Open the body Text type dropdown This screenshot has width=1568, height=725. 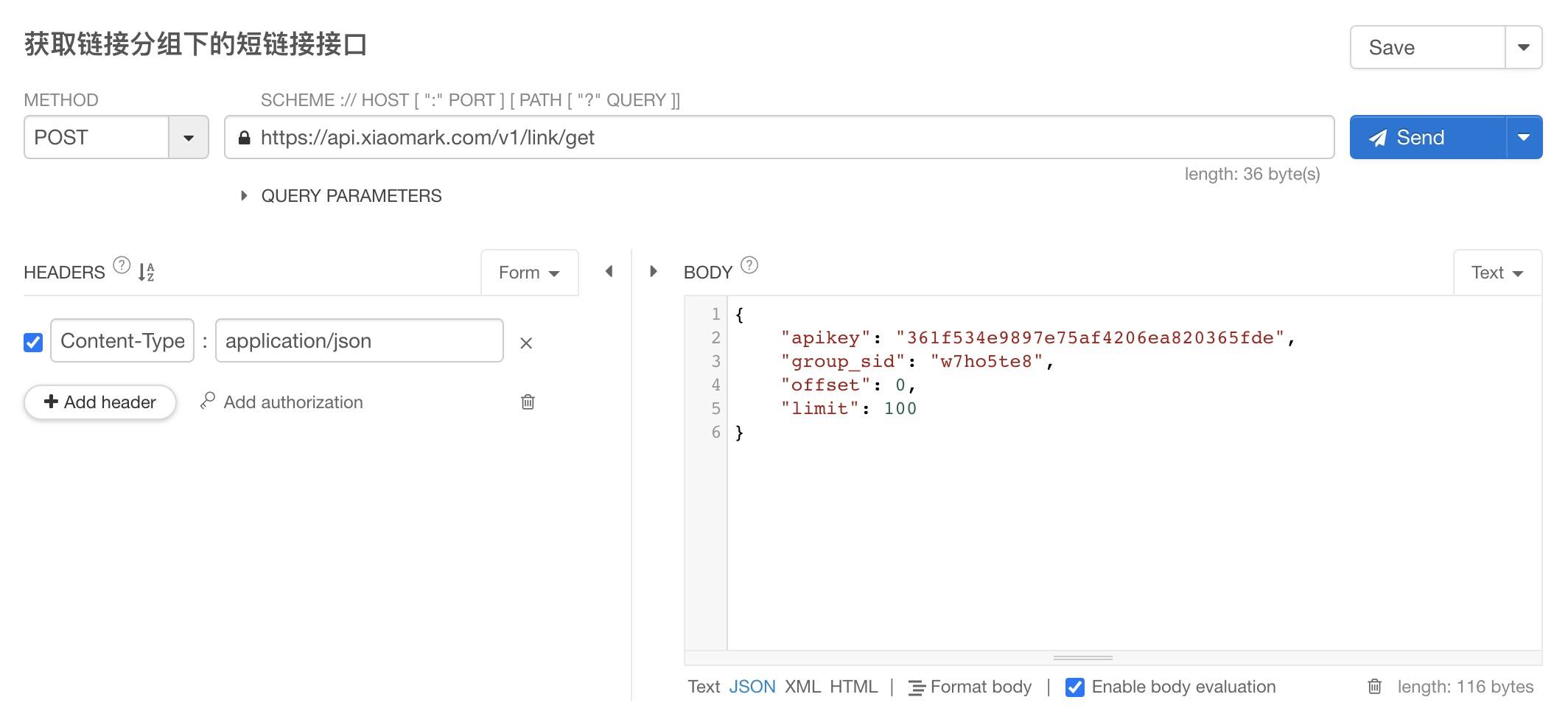1497,273
